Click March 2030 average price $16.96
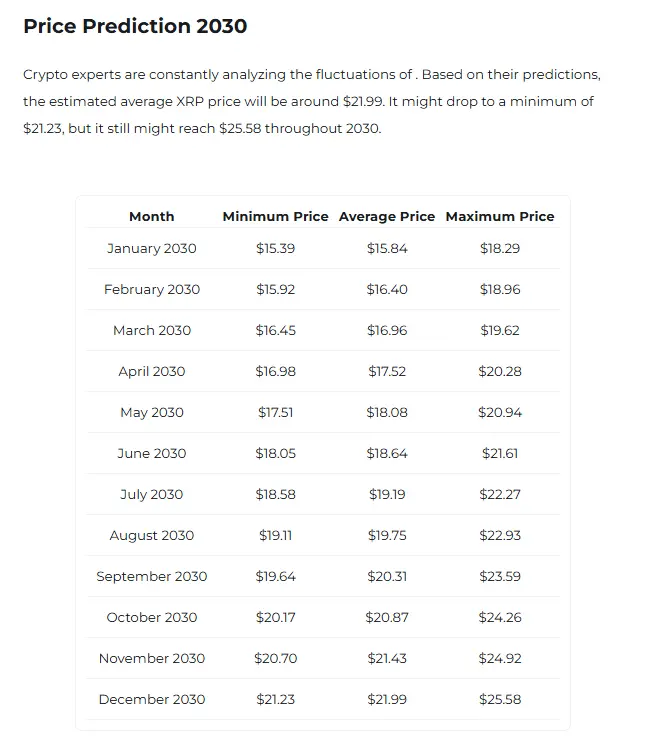This screenshot has height=747, width=666. click(387, 331)
